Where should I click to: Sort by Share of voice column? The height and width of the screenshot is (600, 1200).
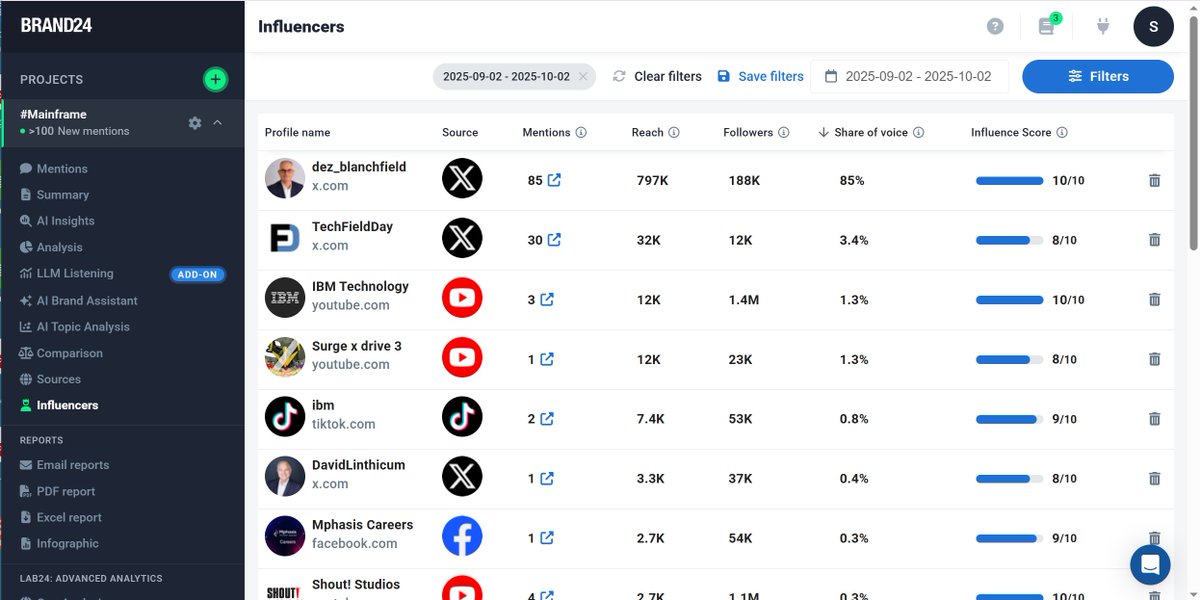(870, 132)
